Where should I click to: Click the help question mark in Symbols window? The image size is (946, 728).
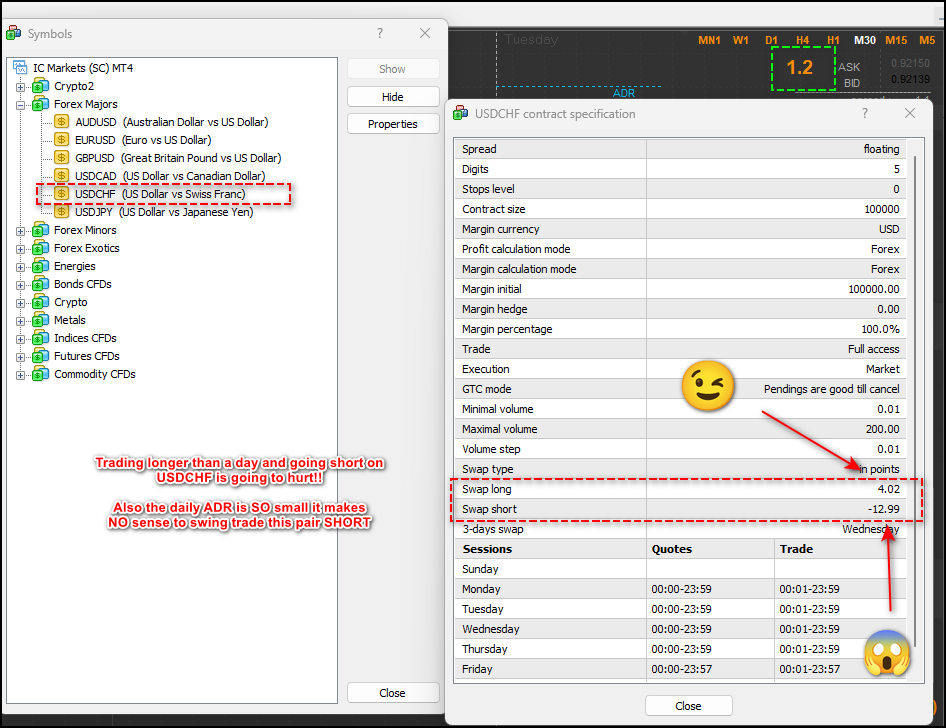[380, 33]
